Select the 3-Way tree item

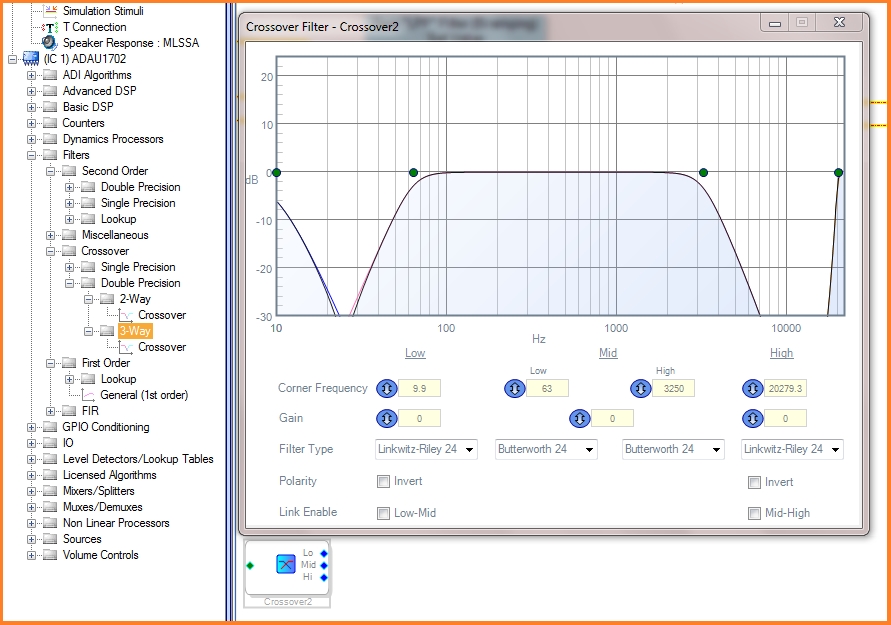coord(135,331)
